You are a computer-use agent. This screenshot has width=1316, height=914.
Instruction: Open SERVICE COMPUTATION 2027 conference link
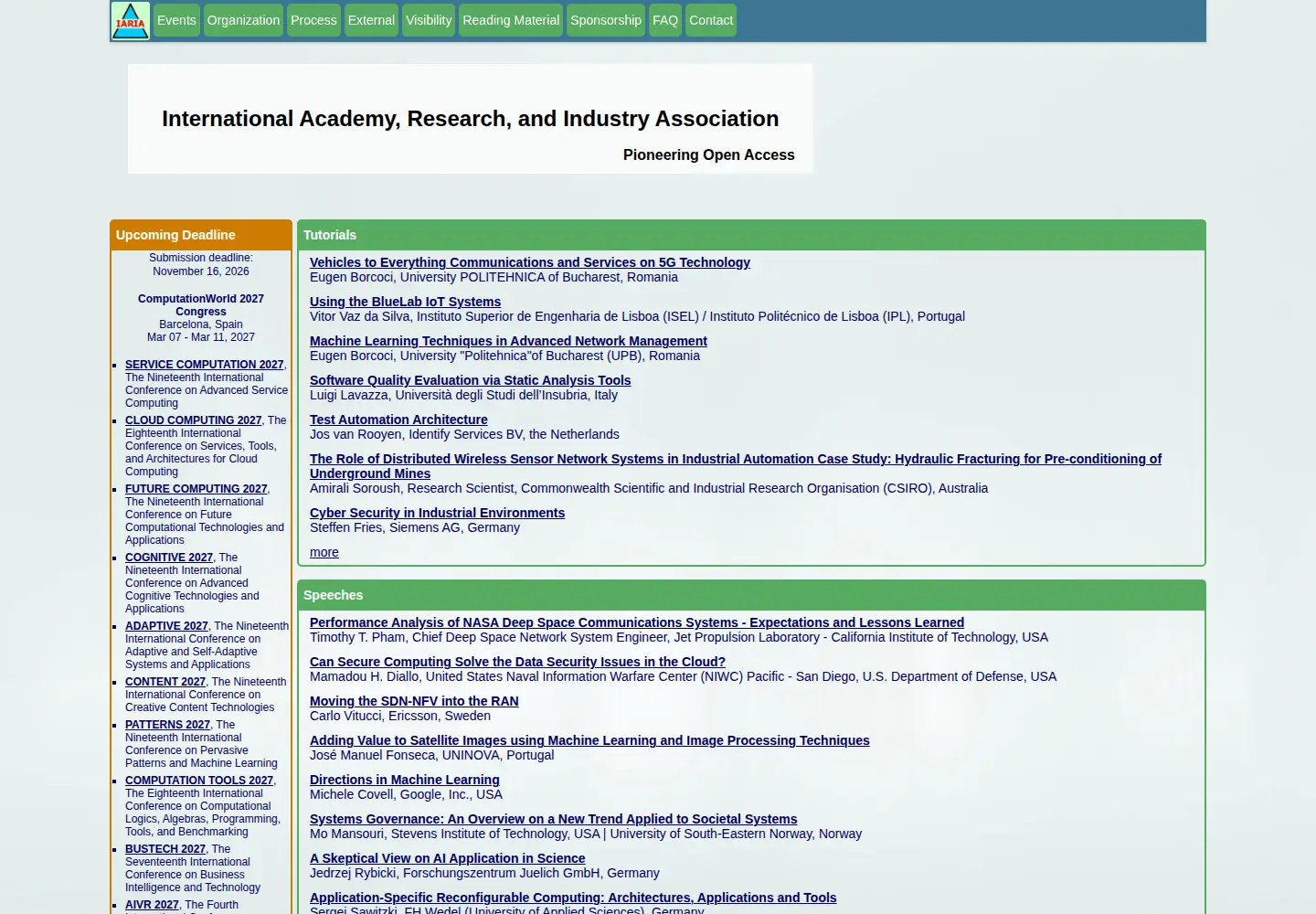[204, 365]
